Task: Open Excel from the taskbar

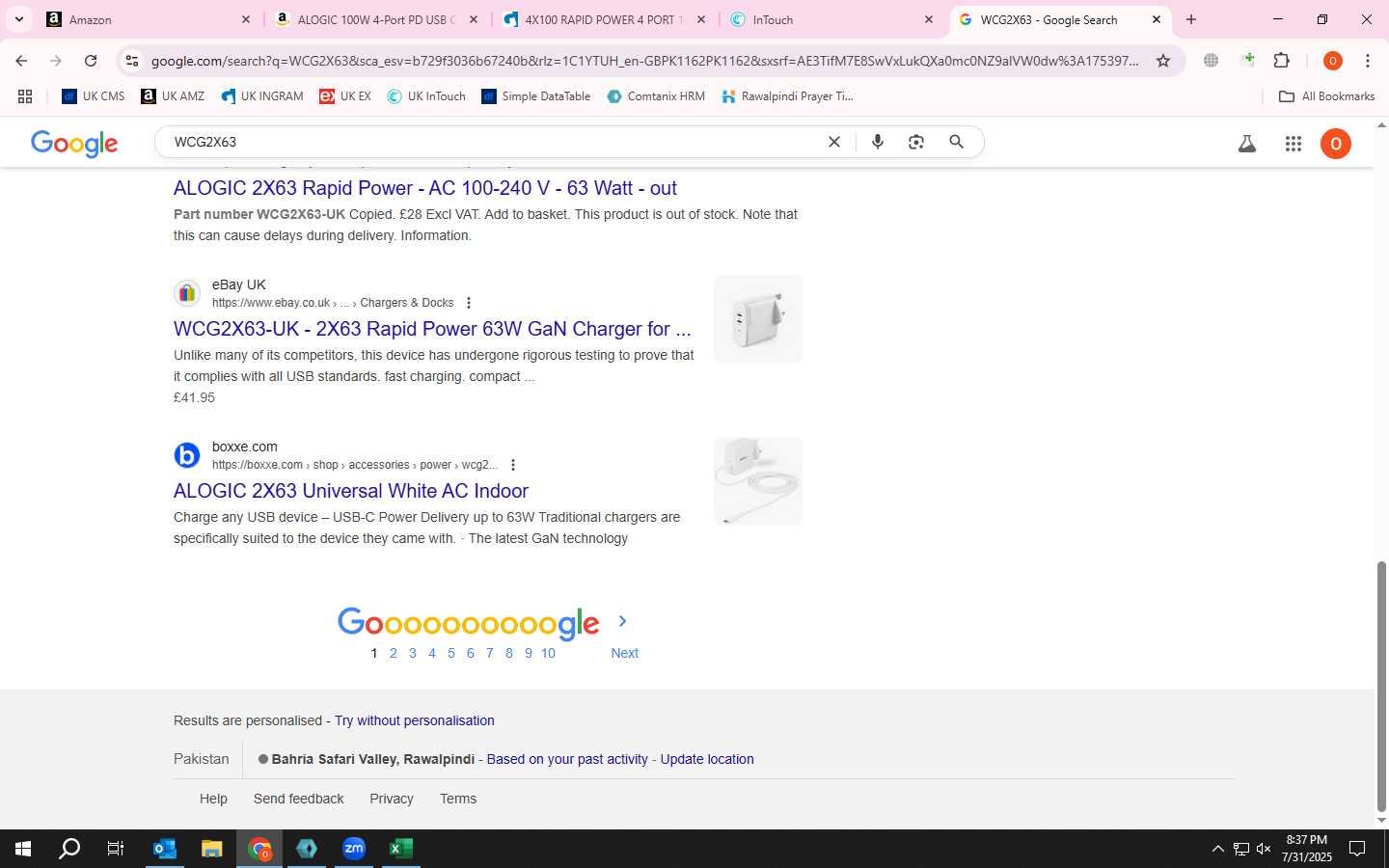Action: coord(401,849)
